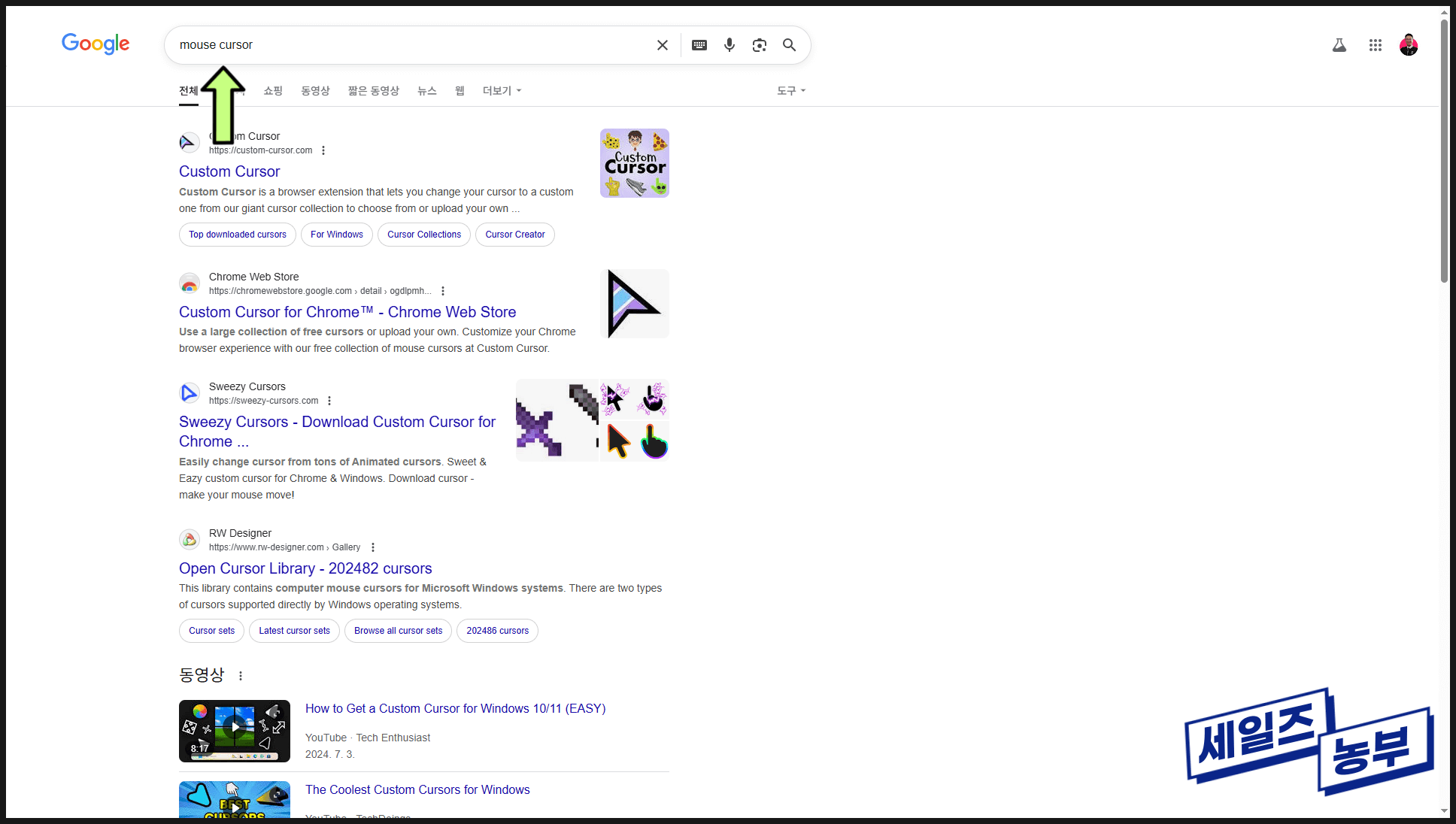The image size is (1456, 824).
Task: Expand the 더보기 dropdown
Action: click(x=501, y=90)
